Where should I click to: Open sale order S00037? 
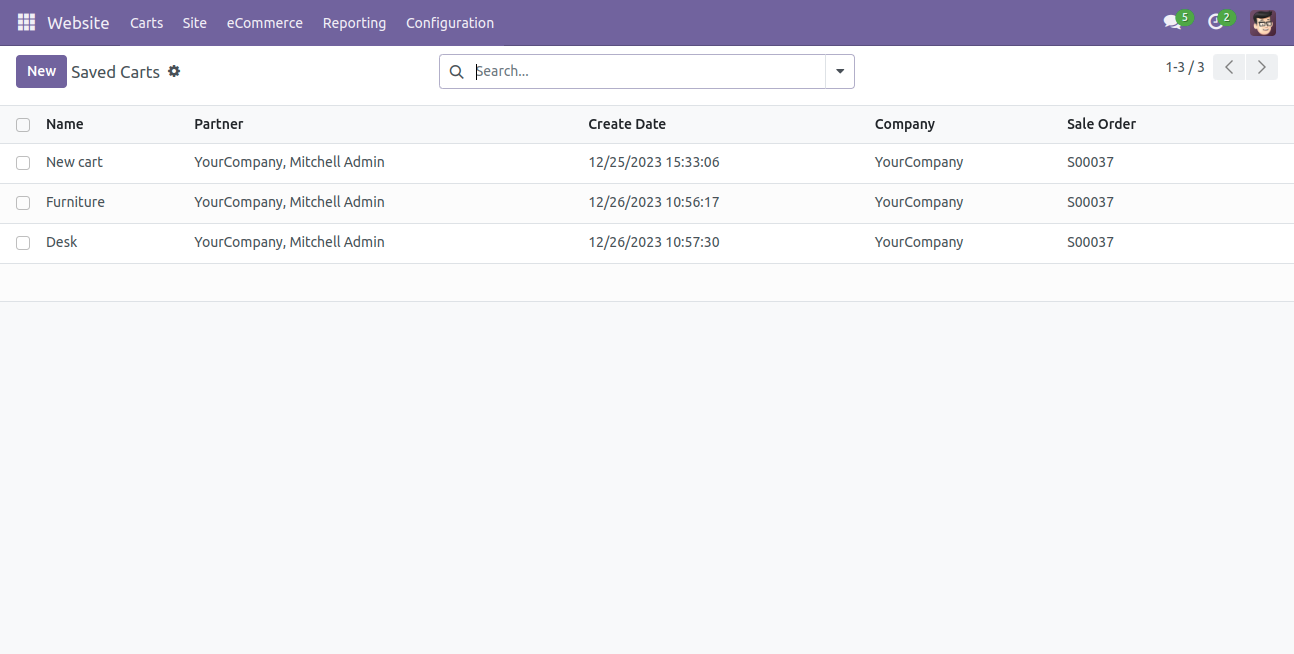coord(1090,161)
